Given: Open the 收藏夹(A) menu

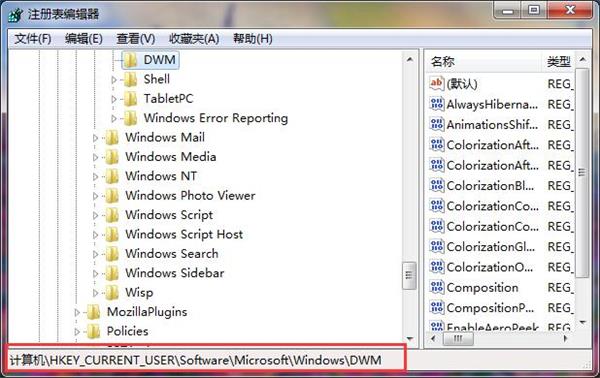Looking at the screenshot, I should pos(194,39).
